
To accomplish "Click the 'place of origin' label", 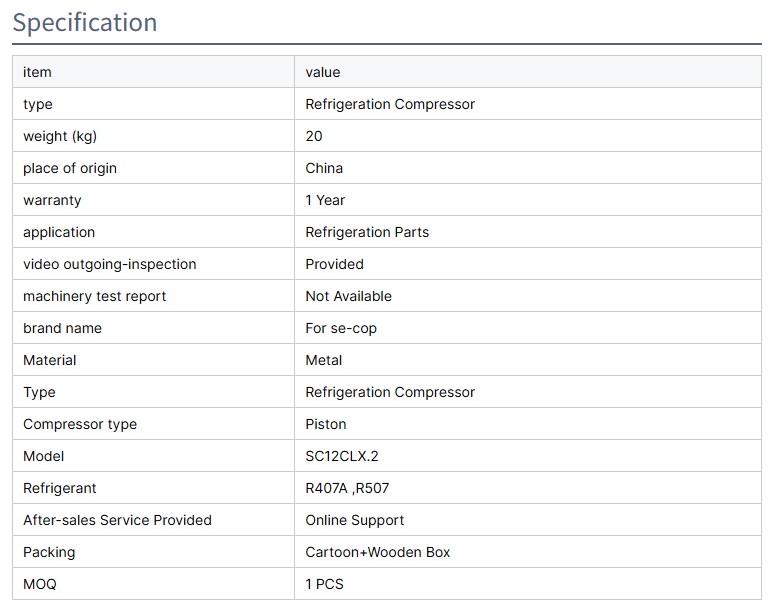I will coord(70,168).
